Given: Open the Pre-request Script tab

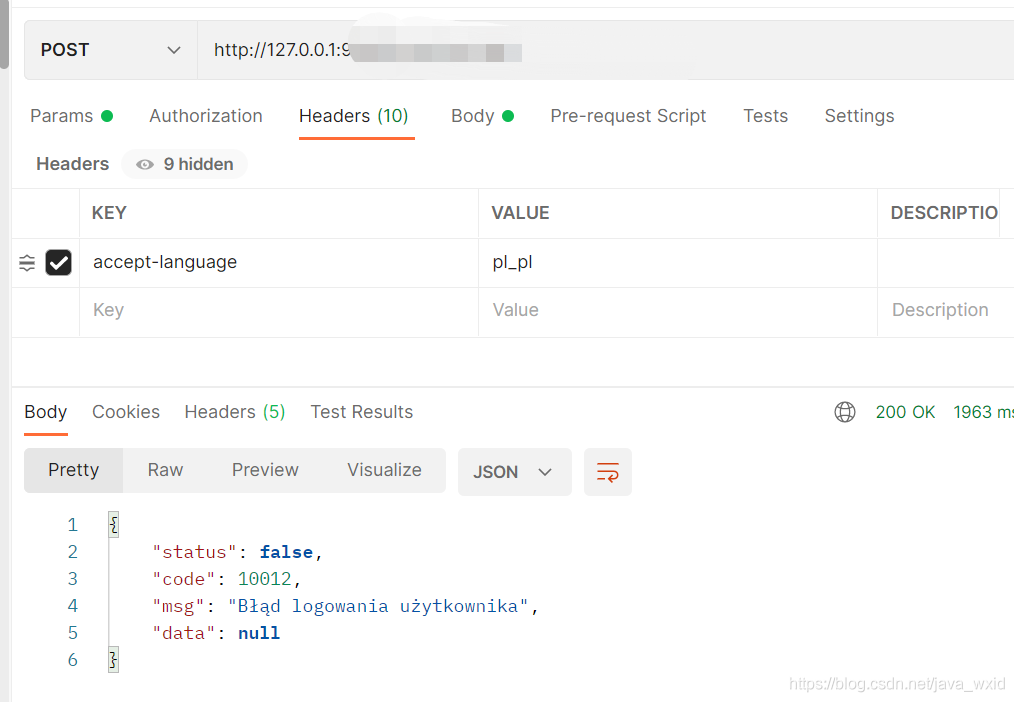Looking at the screenshot, I should [x=628, y=116].
